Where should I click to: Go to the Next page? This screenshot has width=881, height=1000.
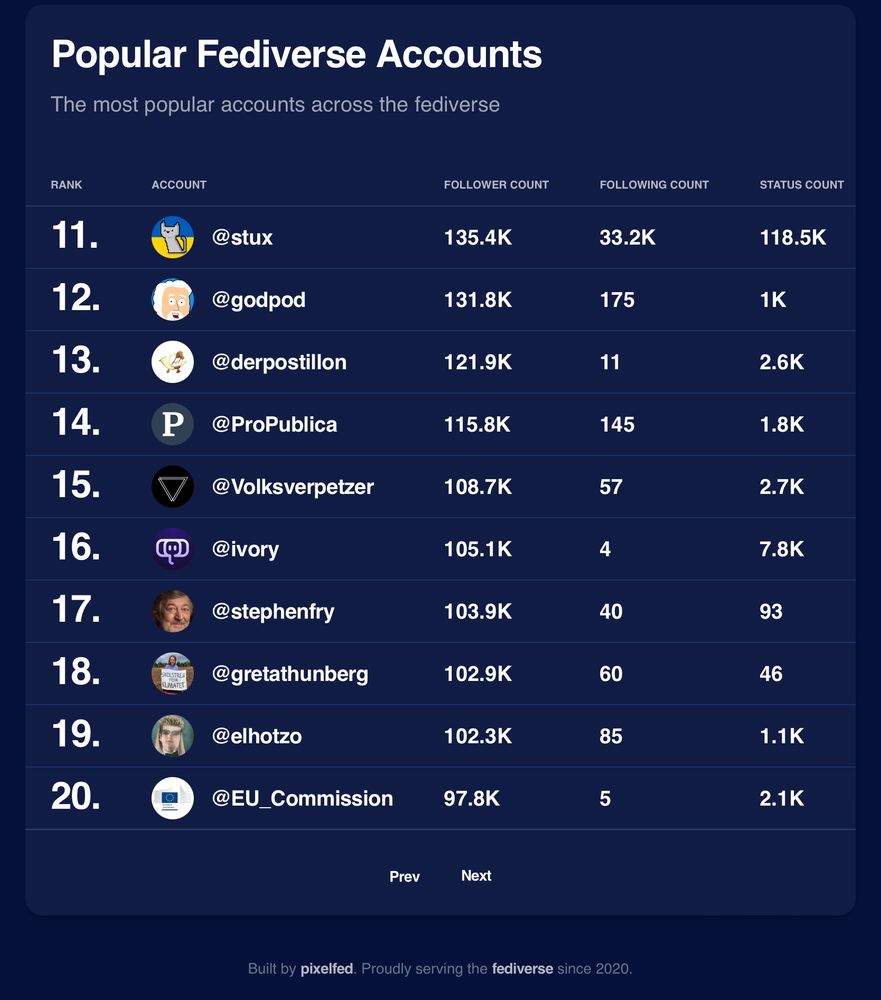tap(476, 876)
